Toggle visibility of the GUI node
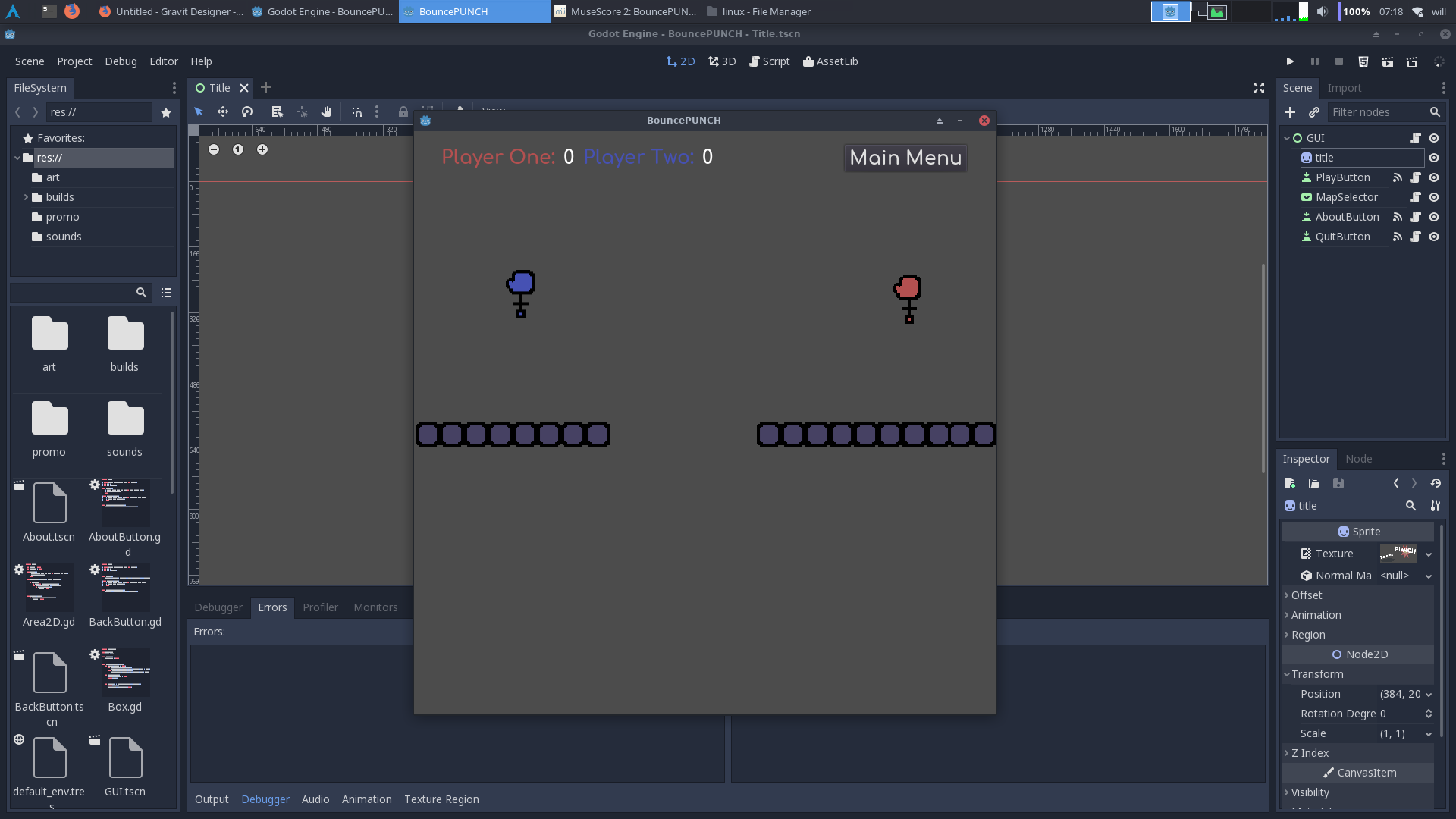The width and height of the screenshot is (1456, 819). click(x=1434, y=138)
